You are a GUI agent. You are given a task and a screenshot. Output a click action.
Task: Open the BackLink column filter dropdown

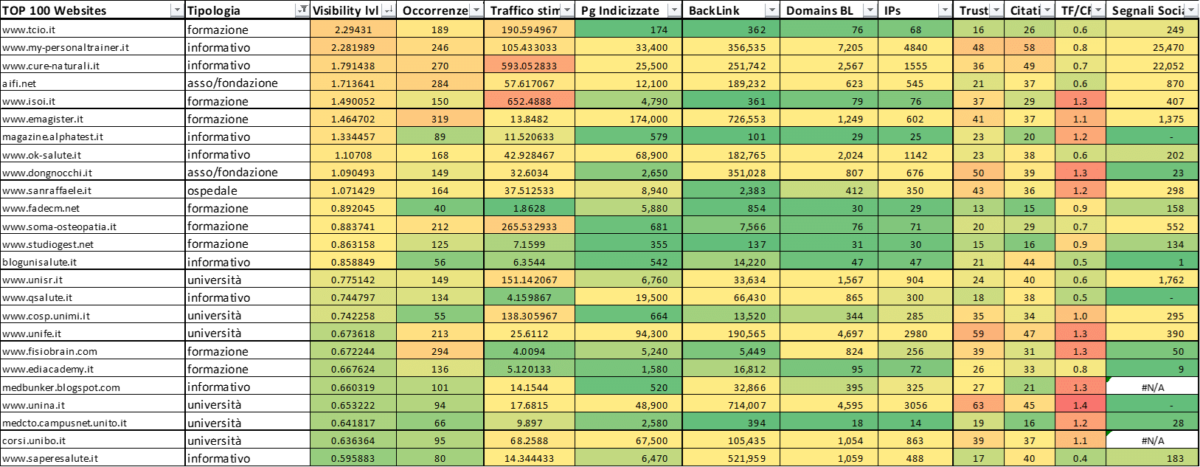point(771,10)
